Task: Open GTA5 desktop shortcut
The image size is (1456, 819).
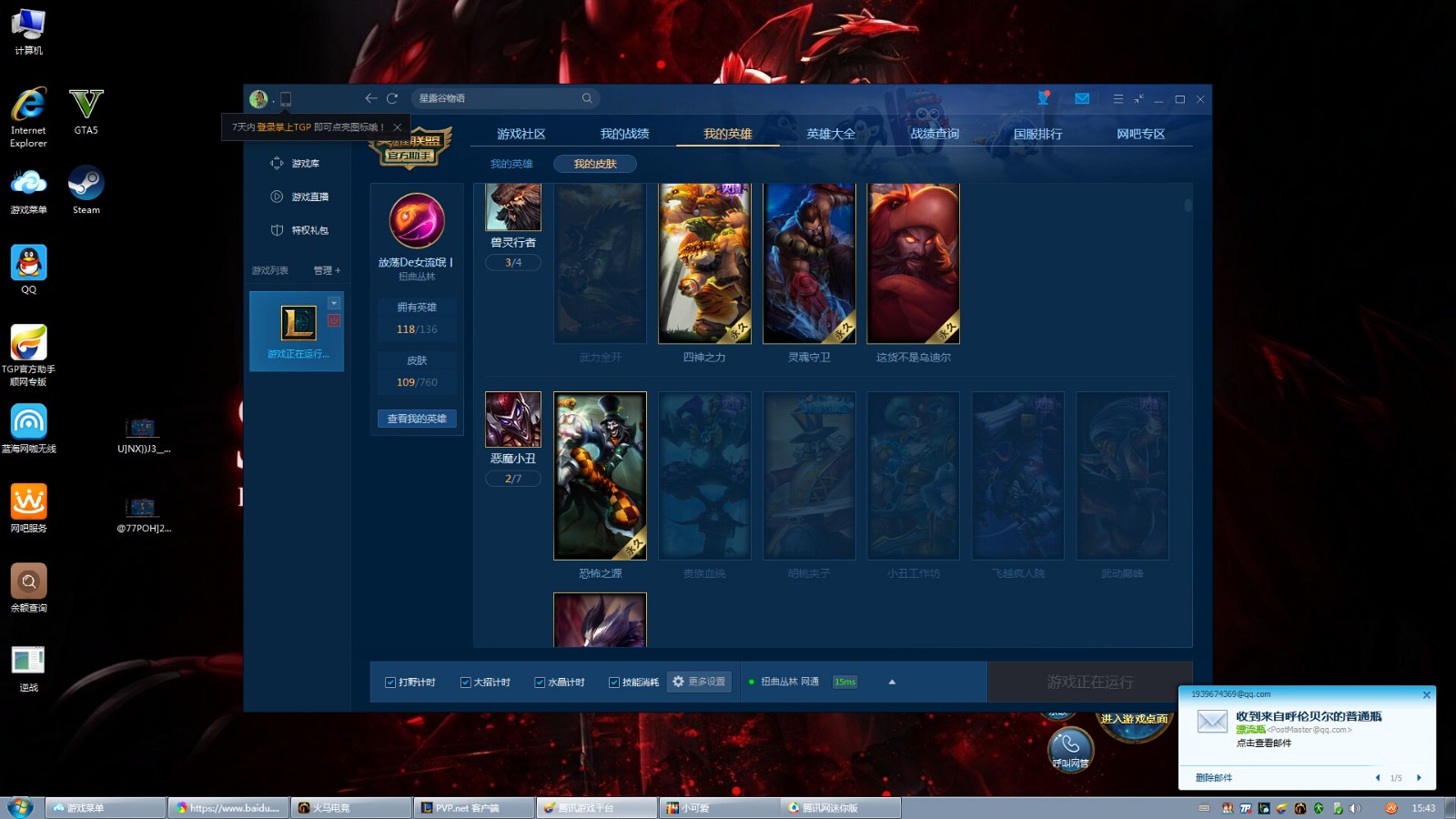Action: pyautogui.click(x=86, y=111)
